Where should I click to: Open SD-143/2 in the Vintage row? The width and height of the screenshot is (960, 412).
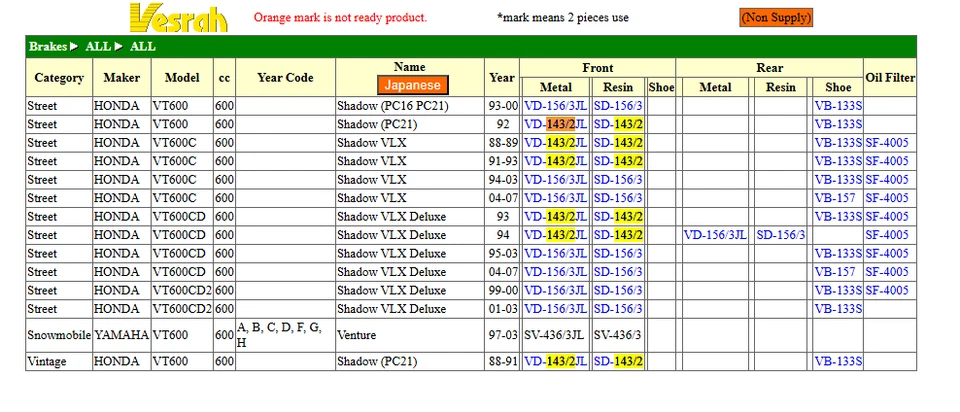click(618, 362)
